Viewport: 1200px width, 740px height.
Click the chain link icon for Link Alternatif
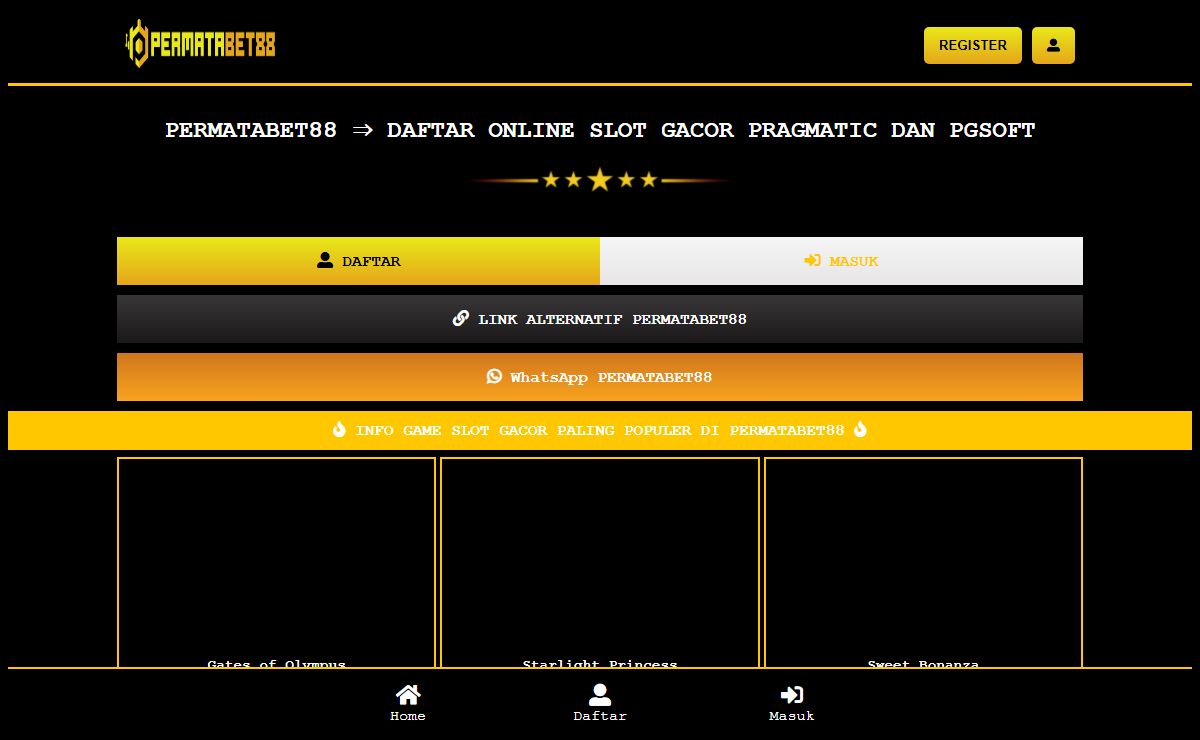(461, 318)
